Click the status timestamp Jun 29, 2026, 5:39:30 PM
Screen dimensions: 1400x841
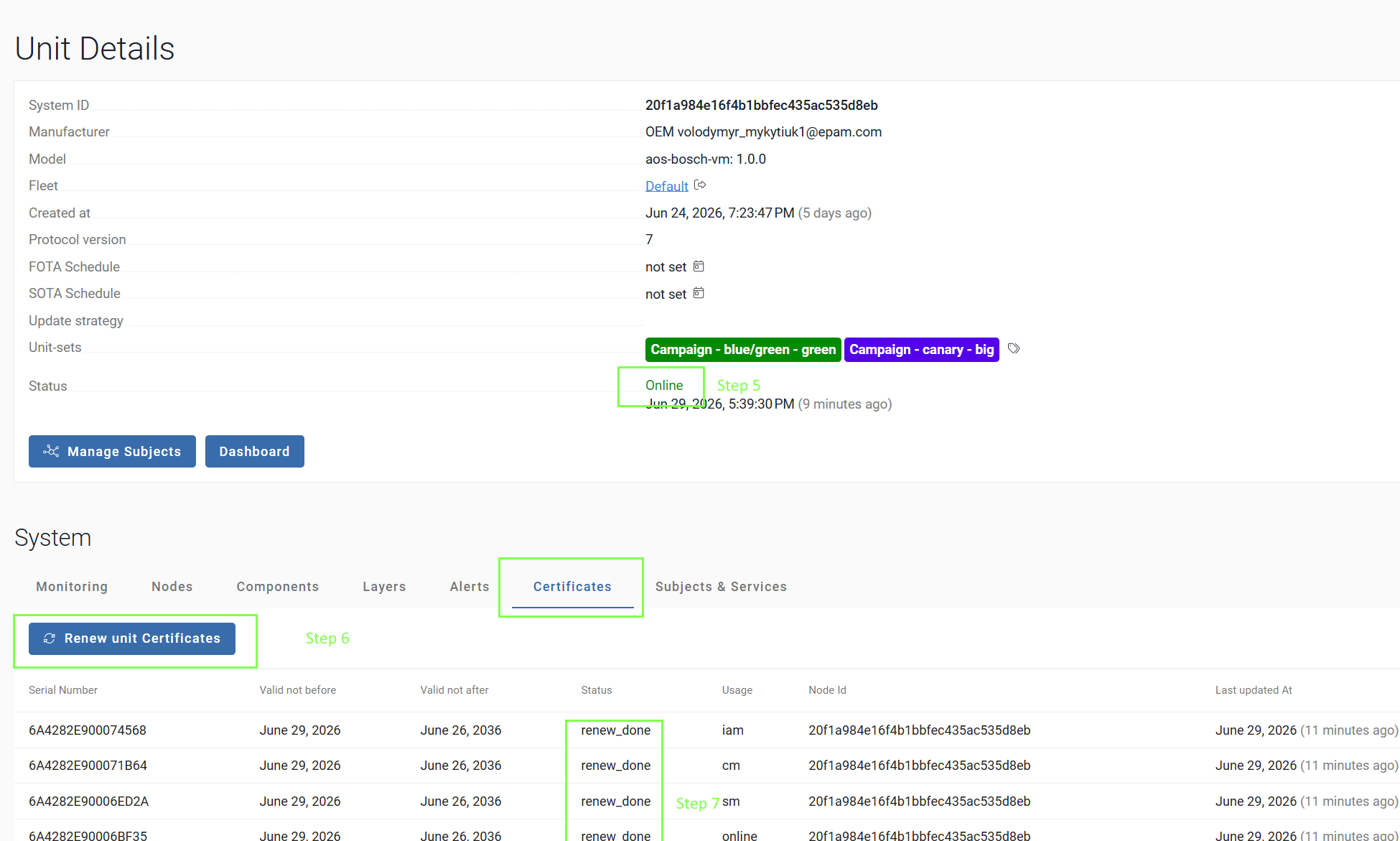pos(720,404)
